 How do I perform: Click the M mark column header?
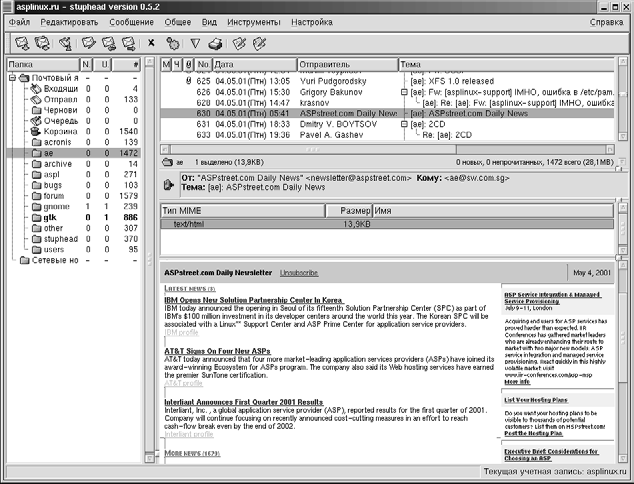tap(167, 65)
